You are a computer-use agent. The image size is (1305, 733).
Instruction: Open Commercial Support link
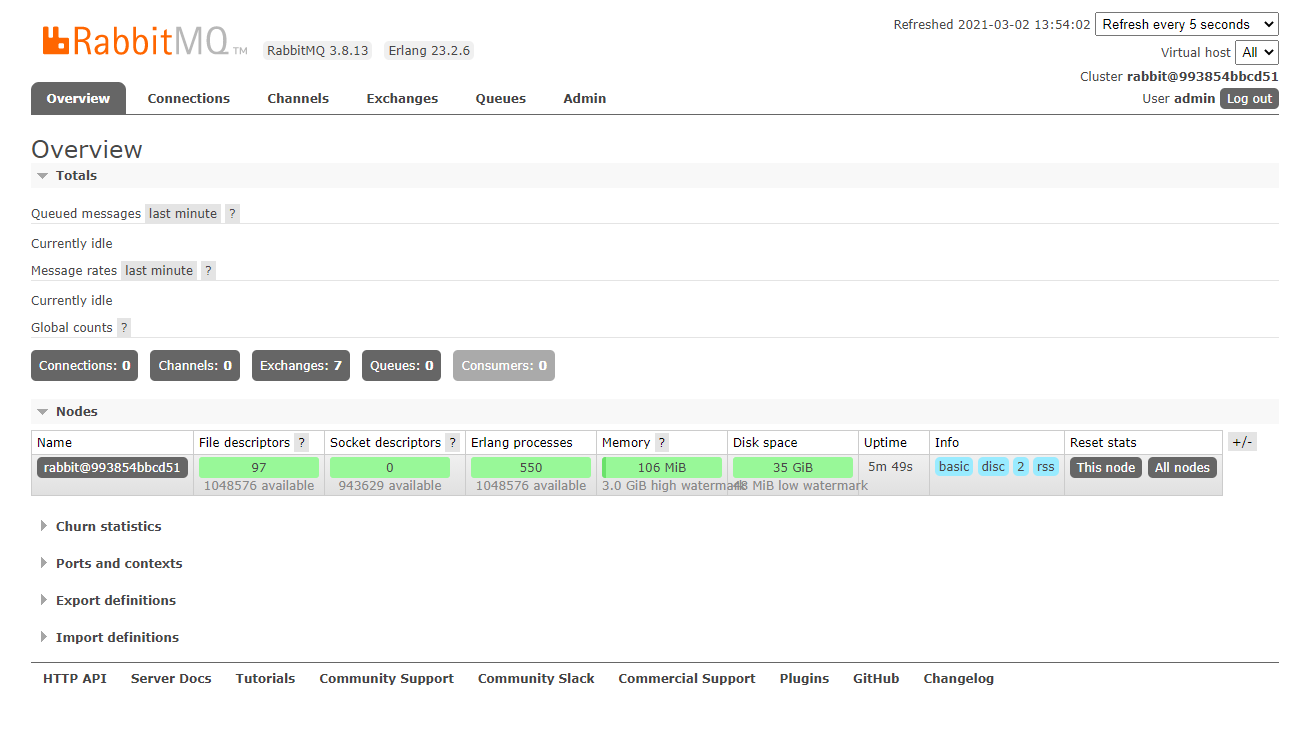point(687,678)
